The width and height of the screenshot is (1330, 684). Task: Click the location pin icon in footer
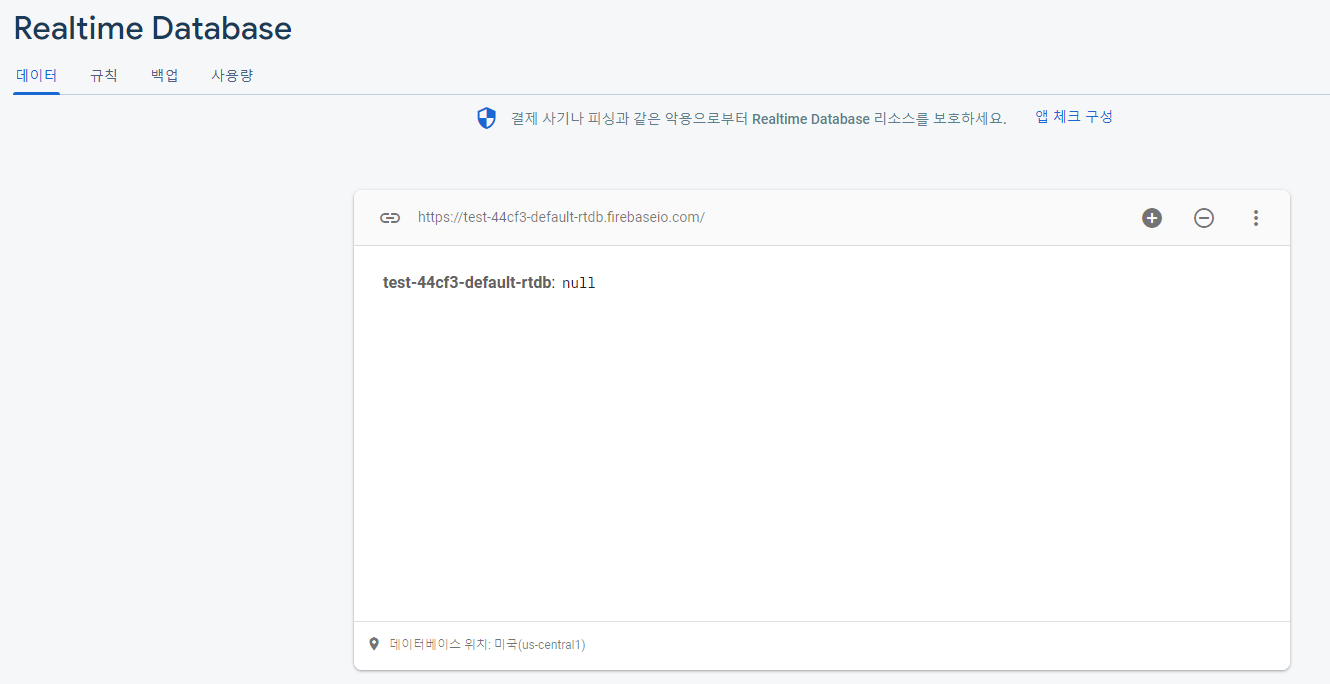(x=374, y=644)
